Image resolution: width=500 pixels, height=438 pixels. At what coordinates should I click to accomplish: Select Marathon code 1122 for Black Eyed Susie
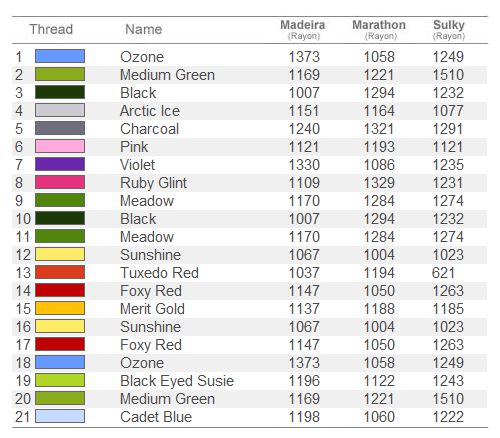point(379,381)
